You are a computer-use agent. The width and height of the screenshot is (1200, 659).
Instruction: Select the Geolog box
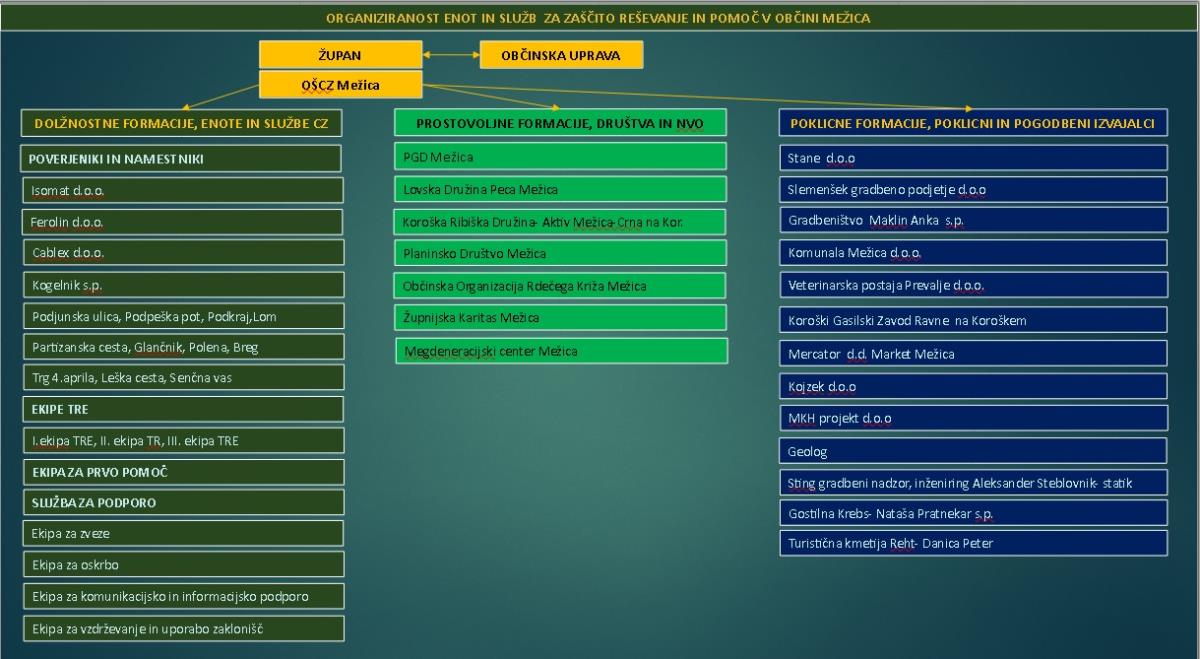(973, 451)
